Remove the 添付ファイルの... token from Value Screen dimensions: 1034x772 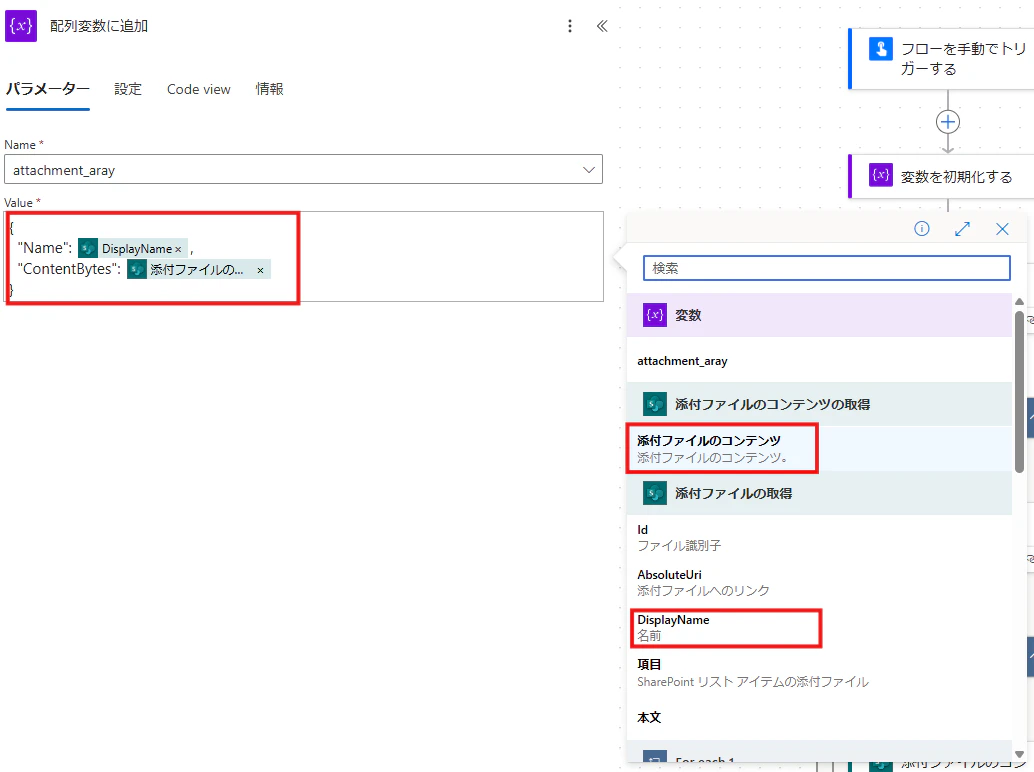click(x=260, y=270)
